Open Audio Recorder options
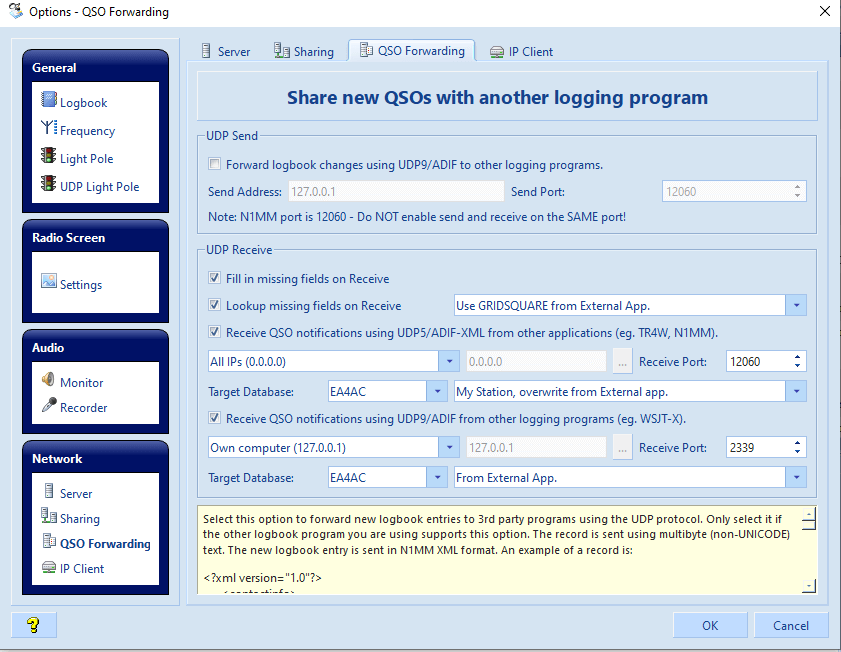The width and height of the screenshot is (841, 652). 83,407
